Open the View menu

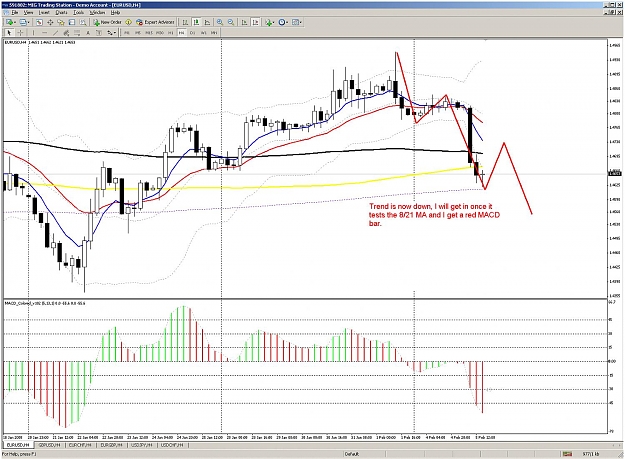pos(28,12)
